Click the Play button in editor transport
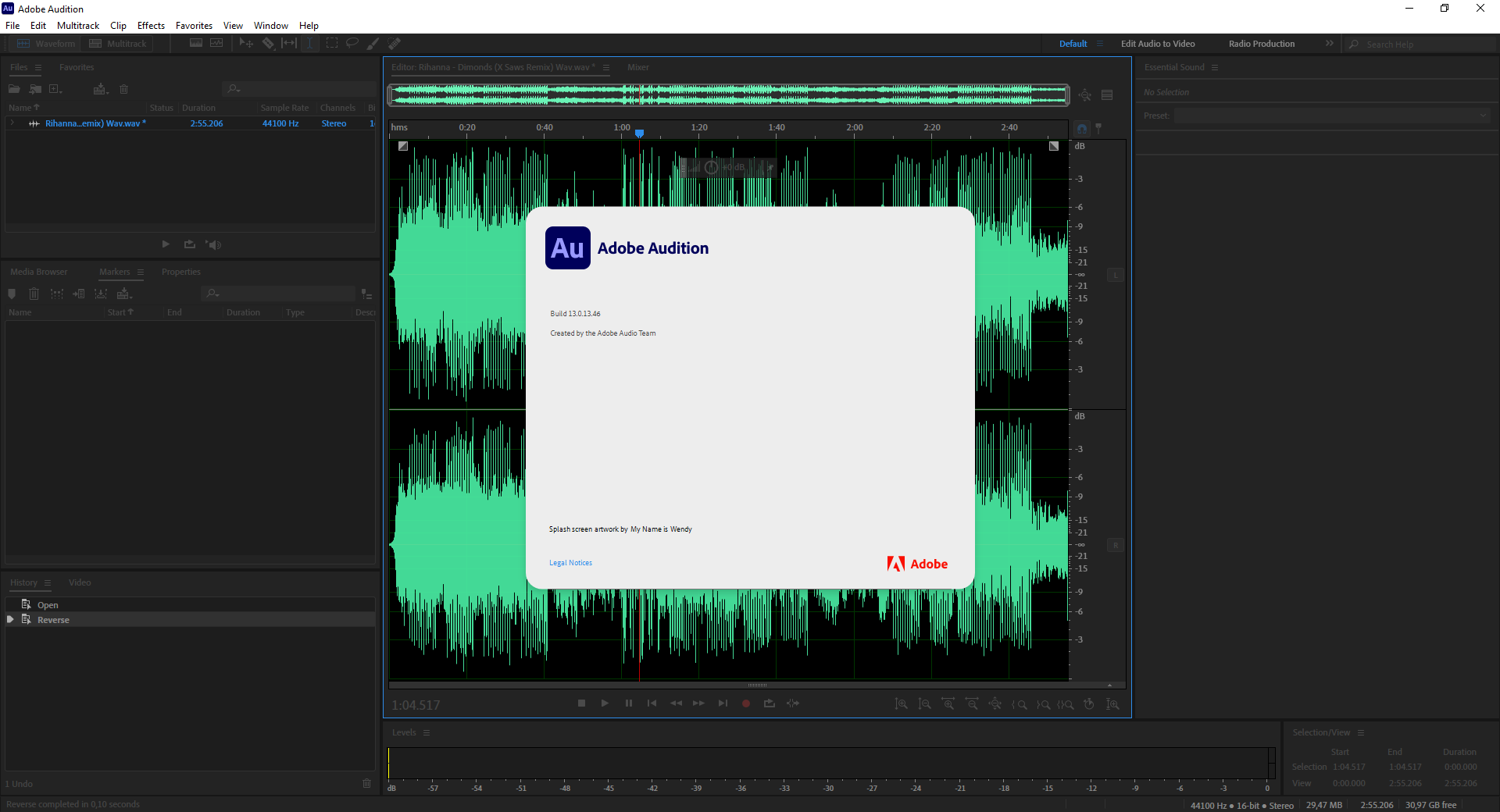This screenshot has width=1500, height=812. pyautogui.click(x=605, y=703)
